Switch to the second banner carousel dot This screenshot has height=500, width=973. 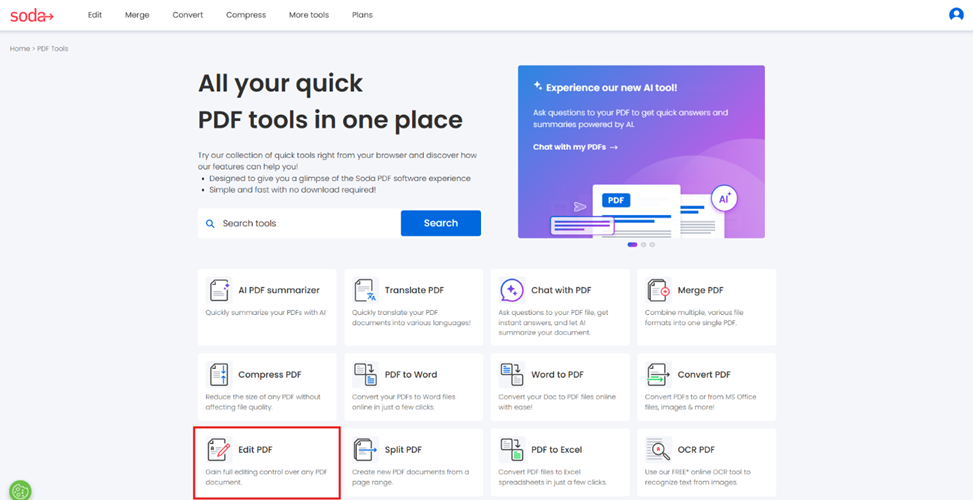(x=643, y=244)
